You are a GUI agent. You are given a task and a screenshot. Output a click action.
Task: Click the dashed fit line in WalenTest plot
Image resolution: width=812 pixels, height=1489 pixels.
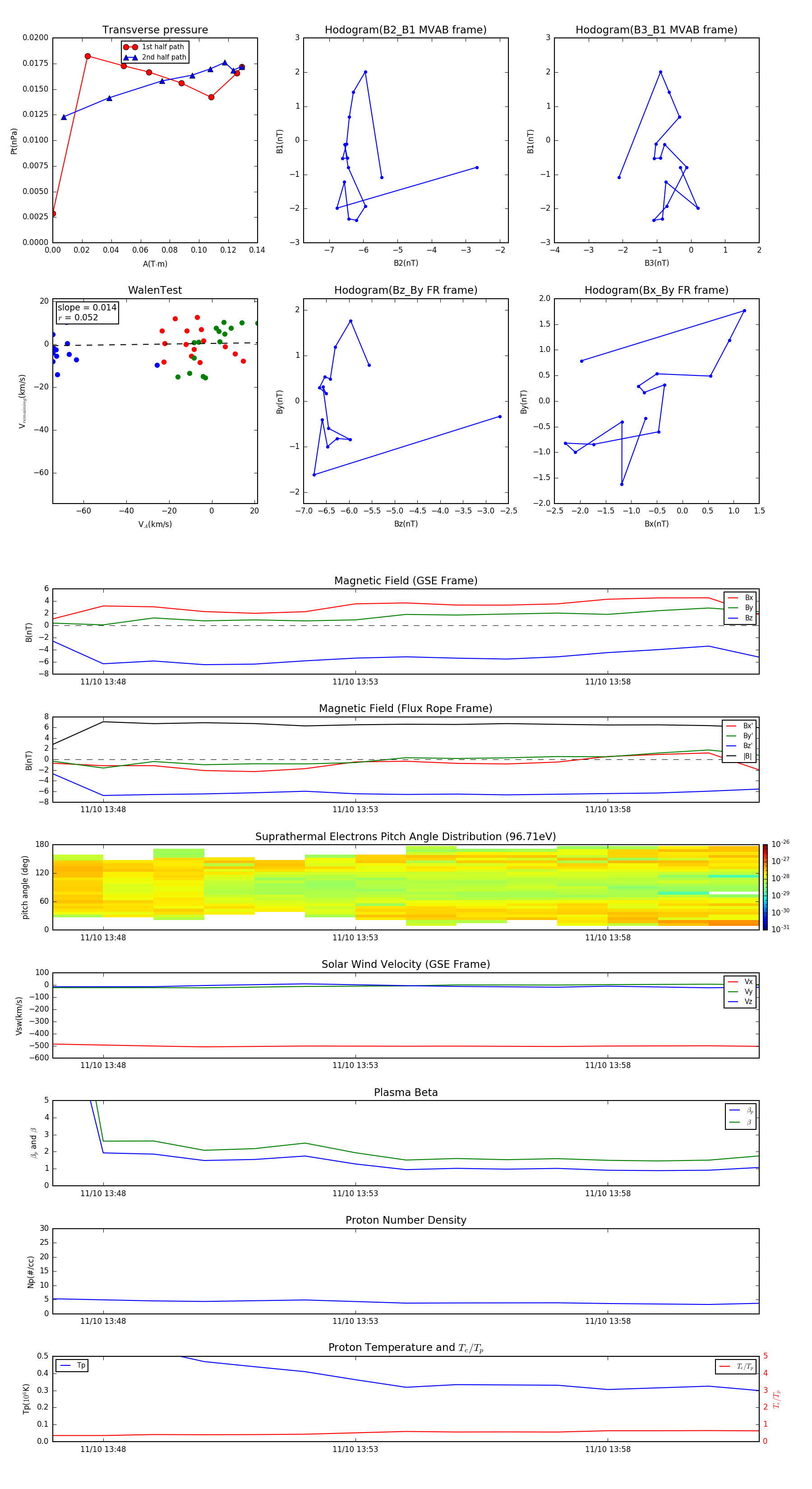(x=155, y=344)
